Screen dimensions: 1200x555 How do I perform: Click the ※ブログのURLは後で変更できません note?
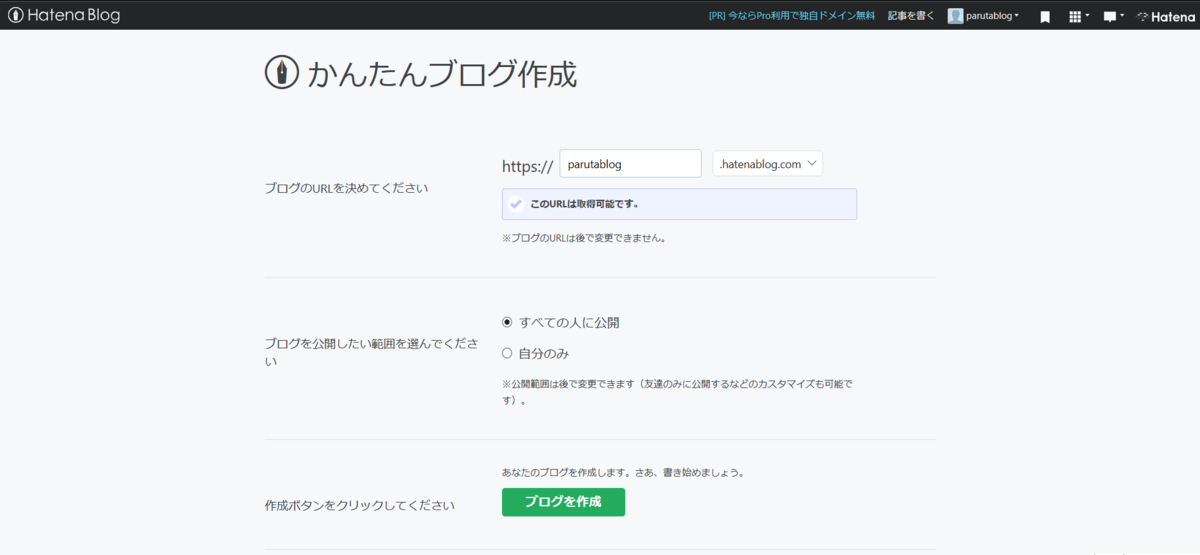[x=584, y=239]
